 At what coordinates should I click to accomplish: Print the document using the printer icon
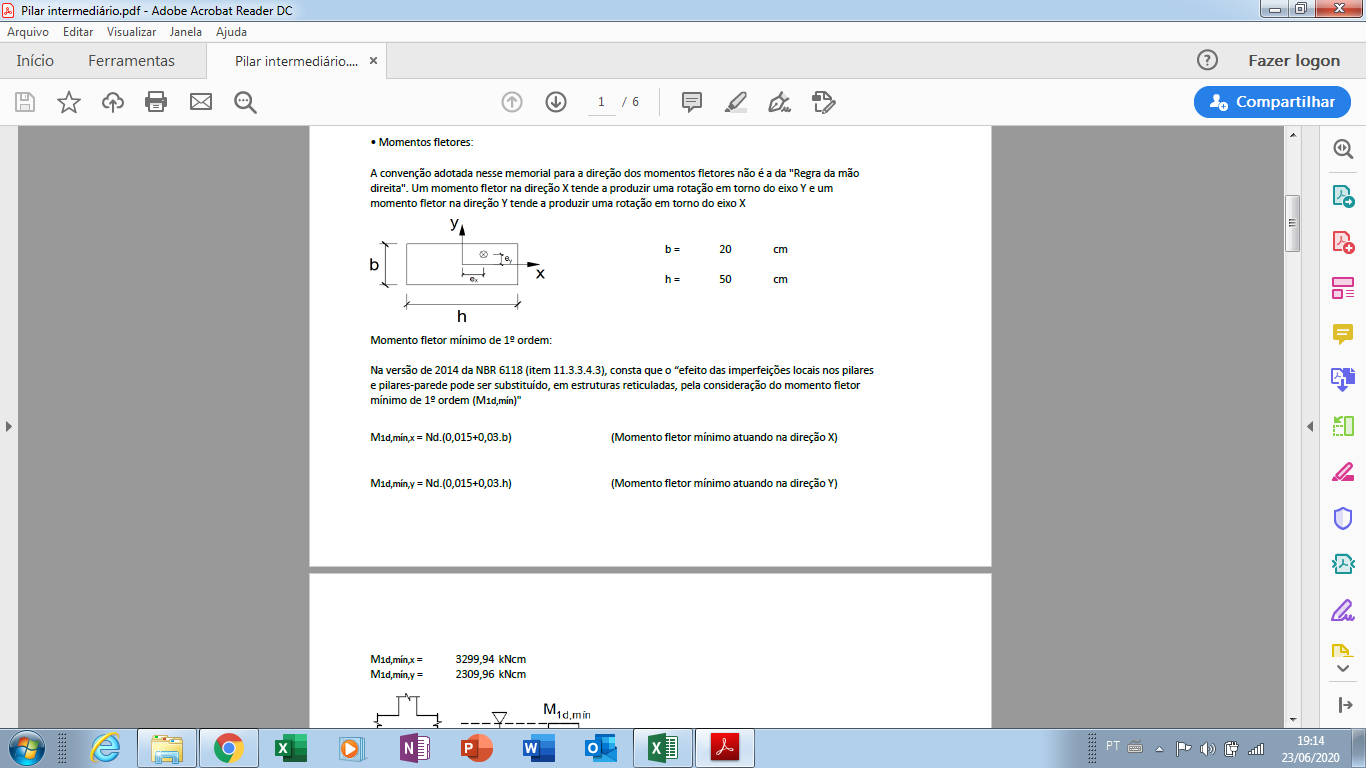(x=156, y=102)
